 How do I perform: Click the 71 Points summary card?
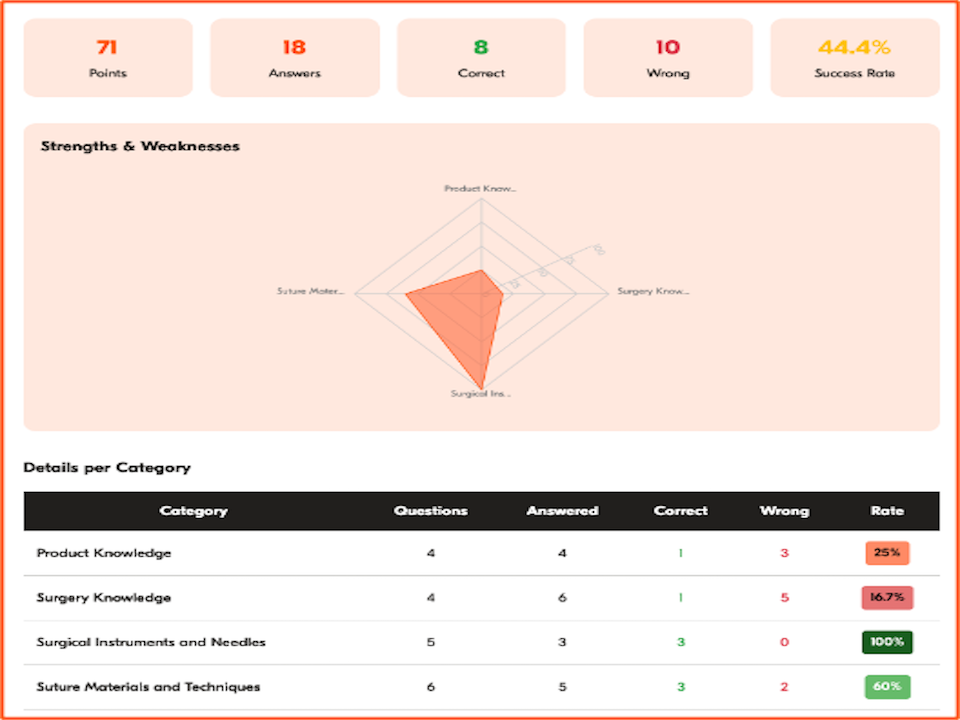pos(108,58)
